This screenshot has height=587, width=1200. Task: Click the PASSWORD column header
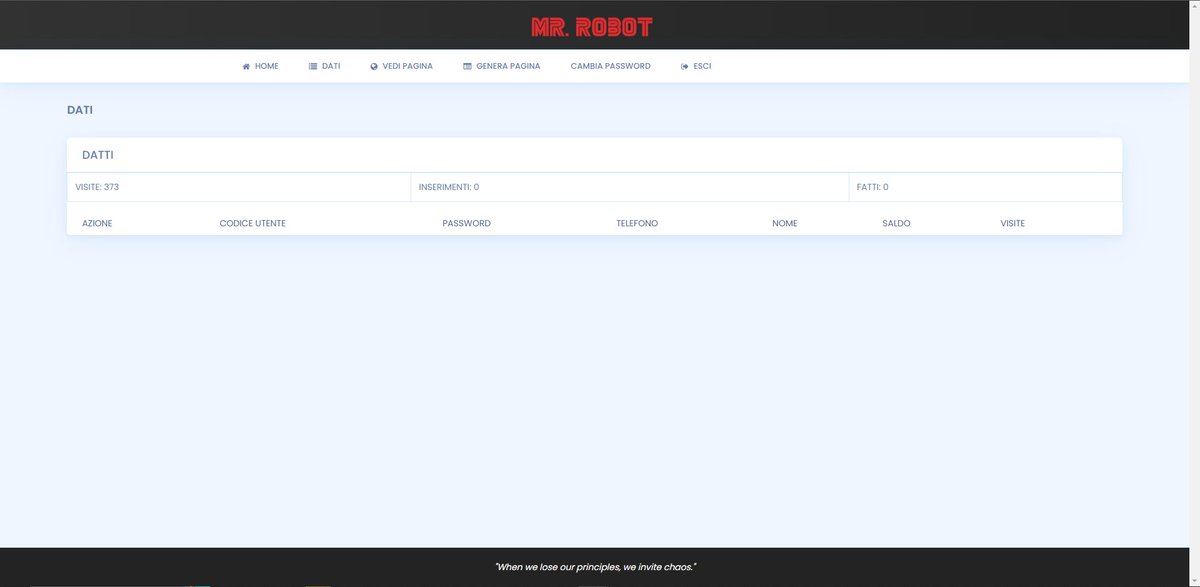pyautogui.click(x=467, y=223)
